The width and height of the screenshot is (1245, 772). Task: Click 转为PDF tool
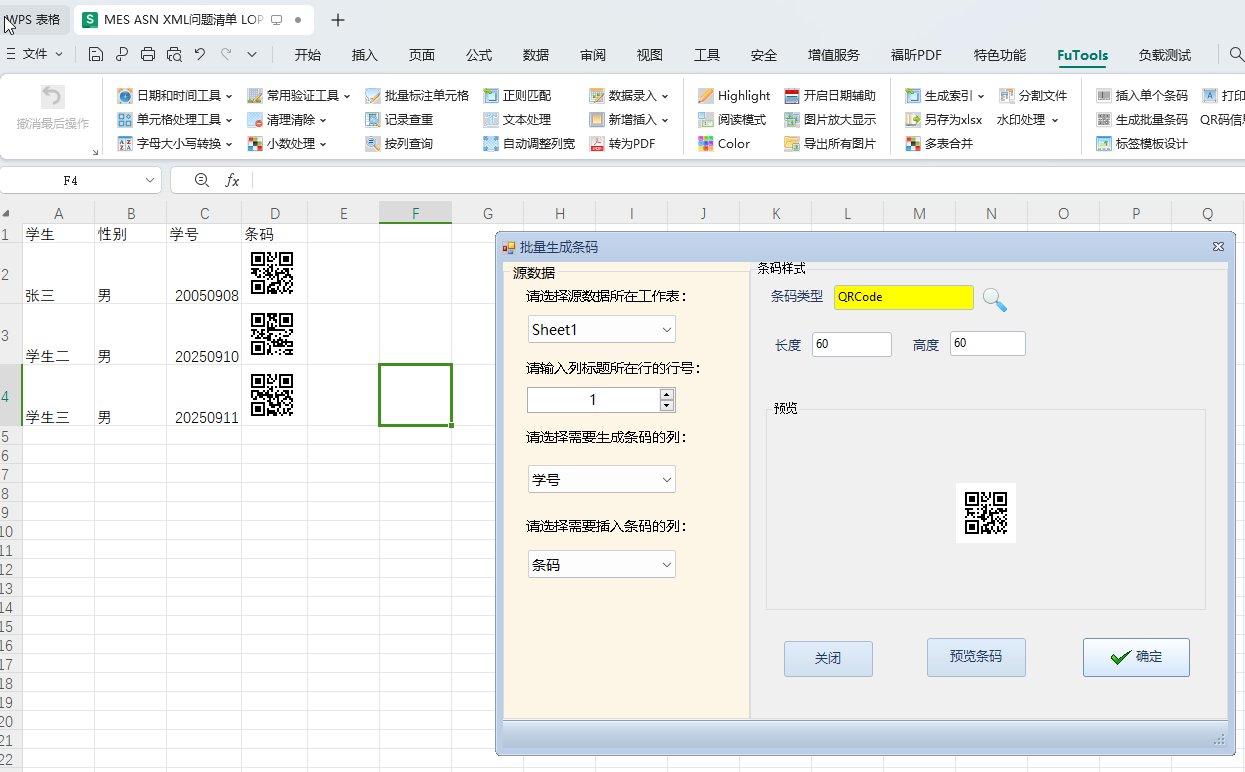coord(623,144)
